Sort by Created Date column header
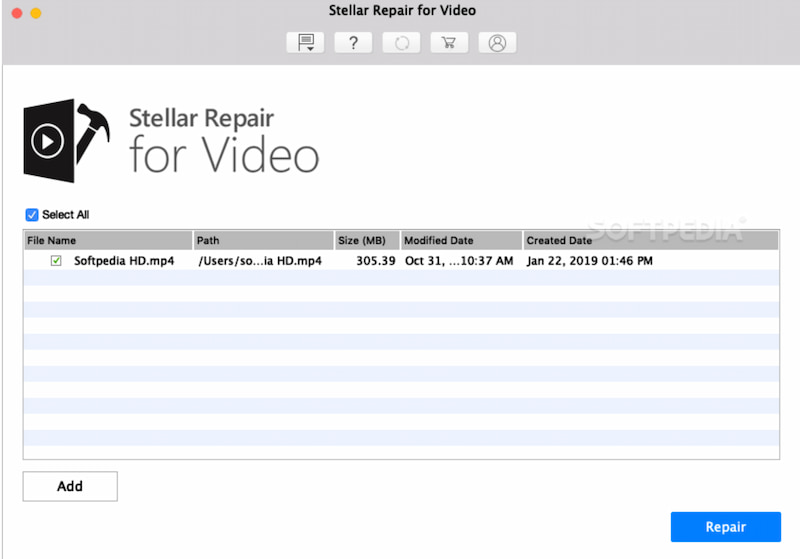 click(650, 240)
